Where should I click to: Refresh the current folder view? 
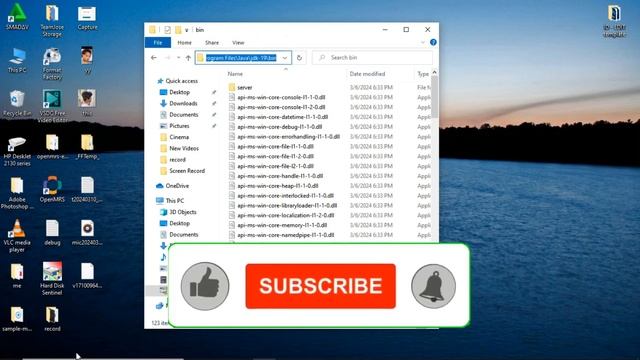pos(299,58)
